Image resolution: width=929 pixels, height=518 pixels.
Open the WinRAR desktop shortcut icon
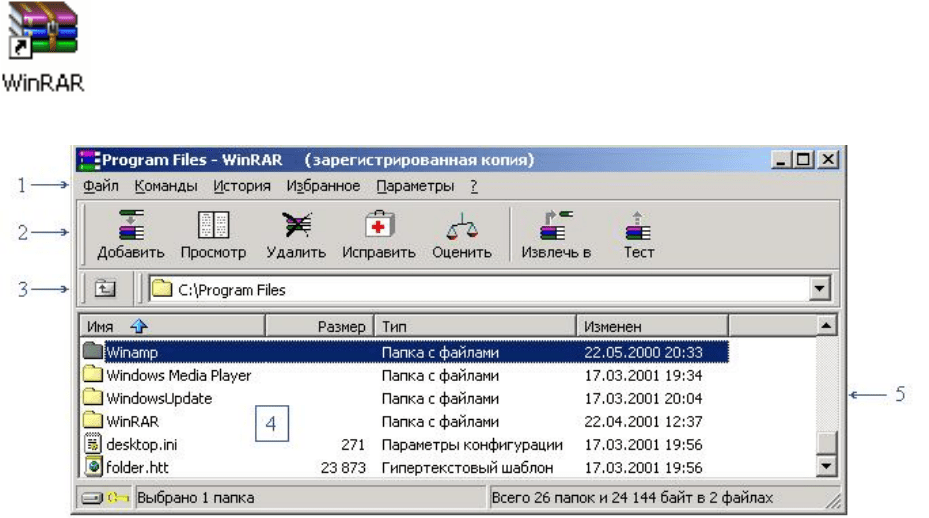point(43,30)
